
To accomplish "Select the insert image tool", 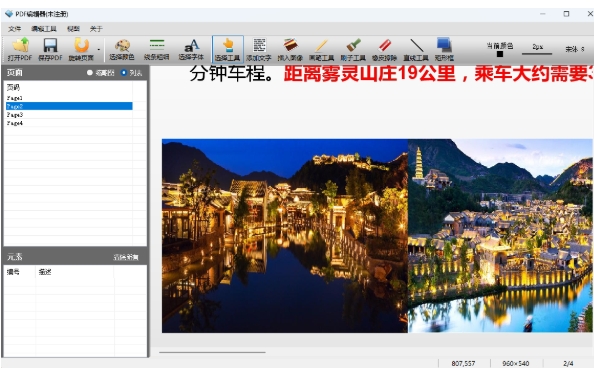I will tap(290, 49).
